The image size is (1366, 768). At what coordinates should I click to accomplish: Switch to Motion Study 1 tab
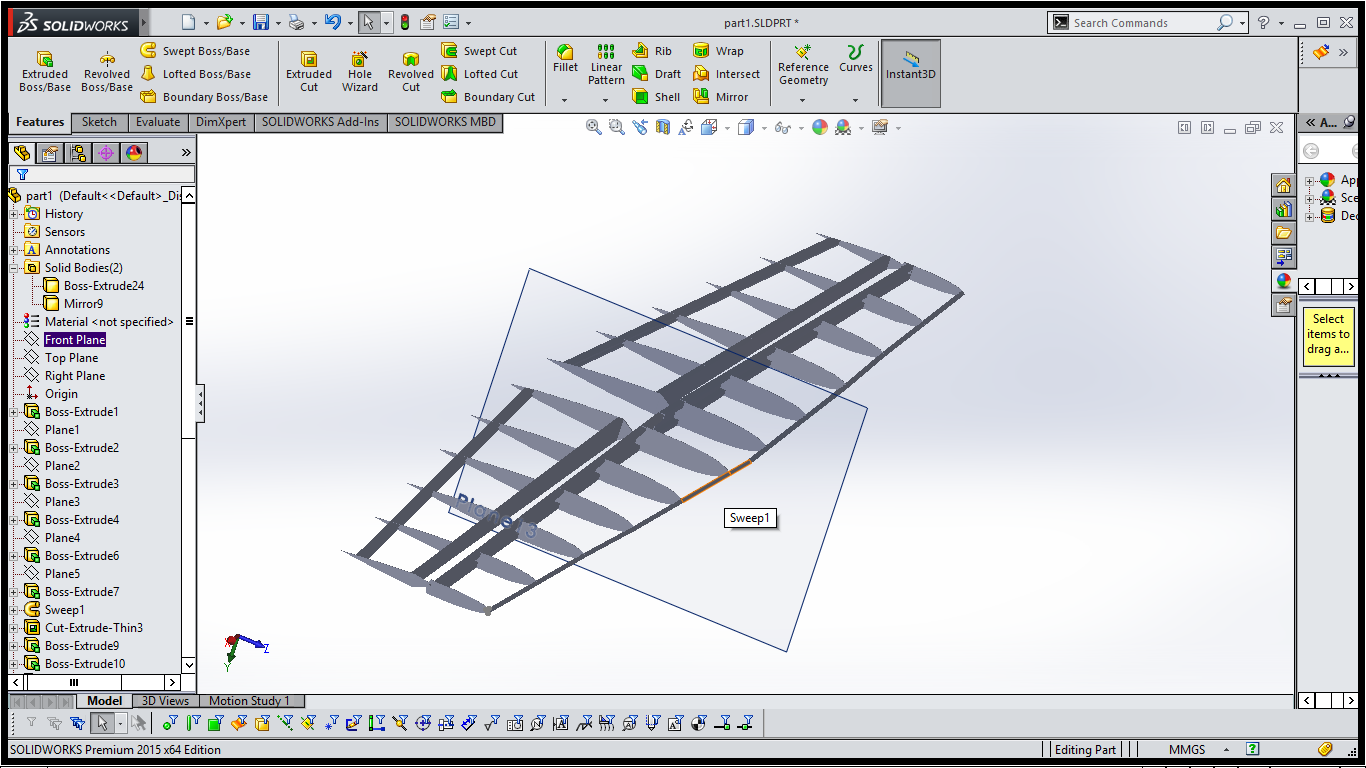(249, 701)
